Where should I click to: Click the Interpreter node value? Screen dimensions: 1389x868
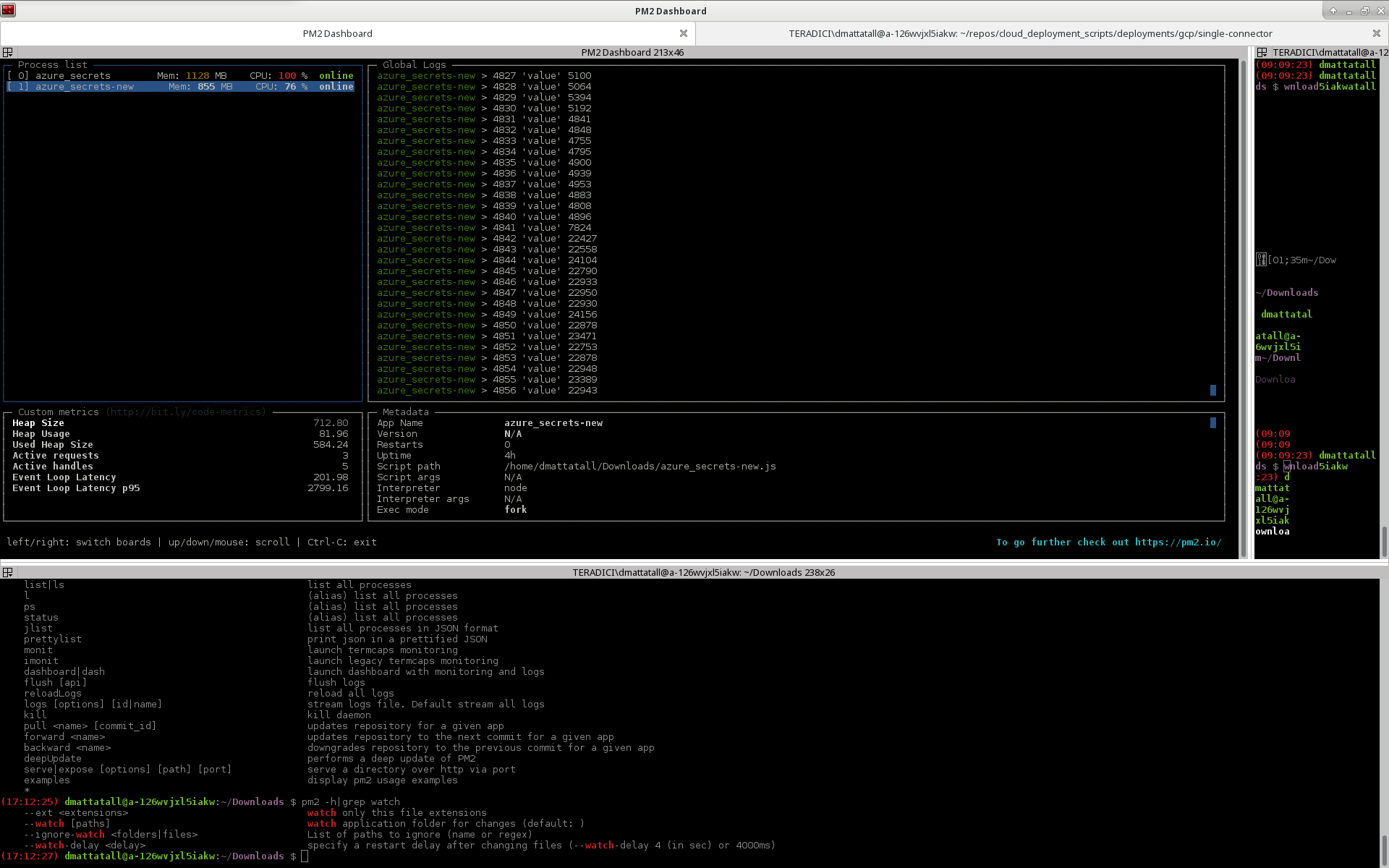coord(516,488)
